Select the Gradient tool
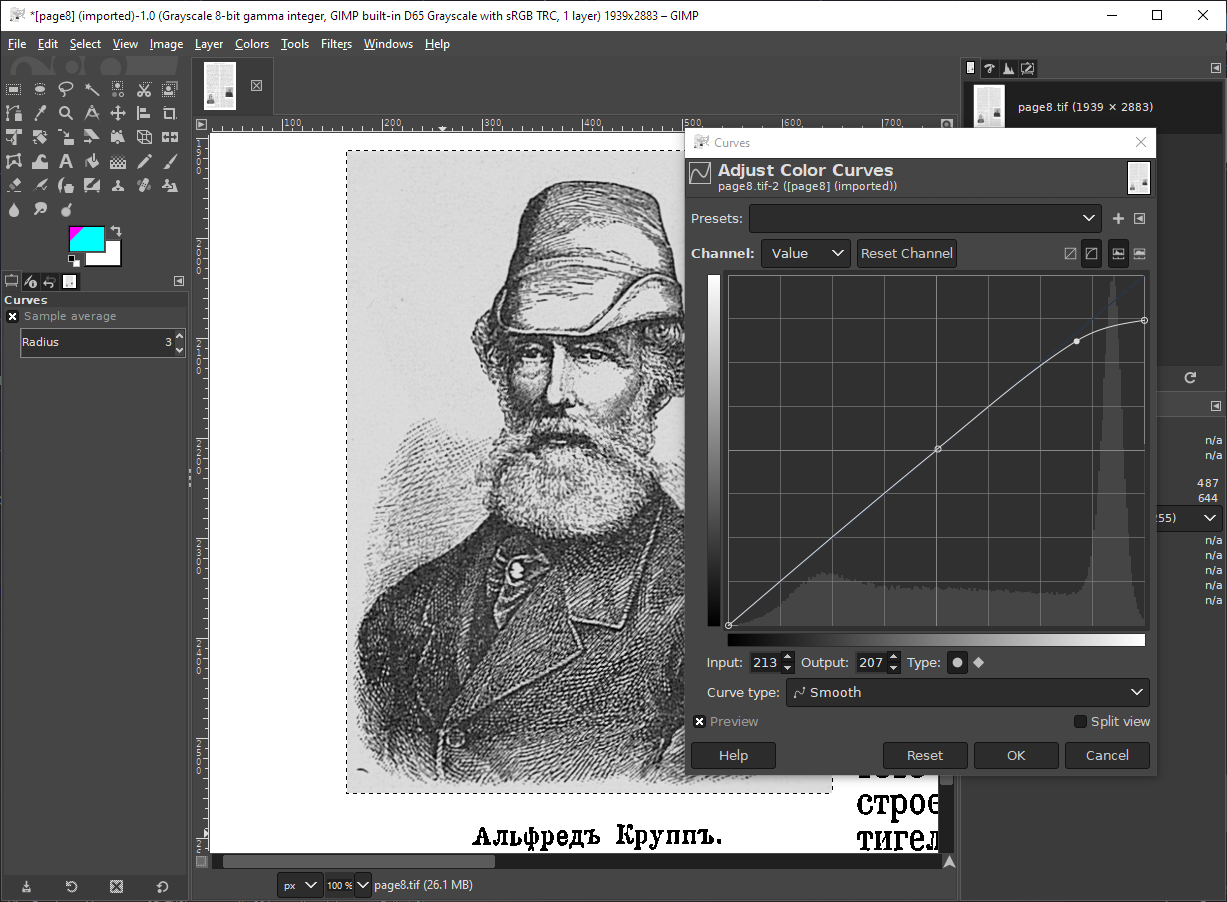The image size is (1227, 902). [x=118, y=161]
